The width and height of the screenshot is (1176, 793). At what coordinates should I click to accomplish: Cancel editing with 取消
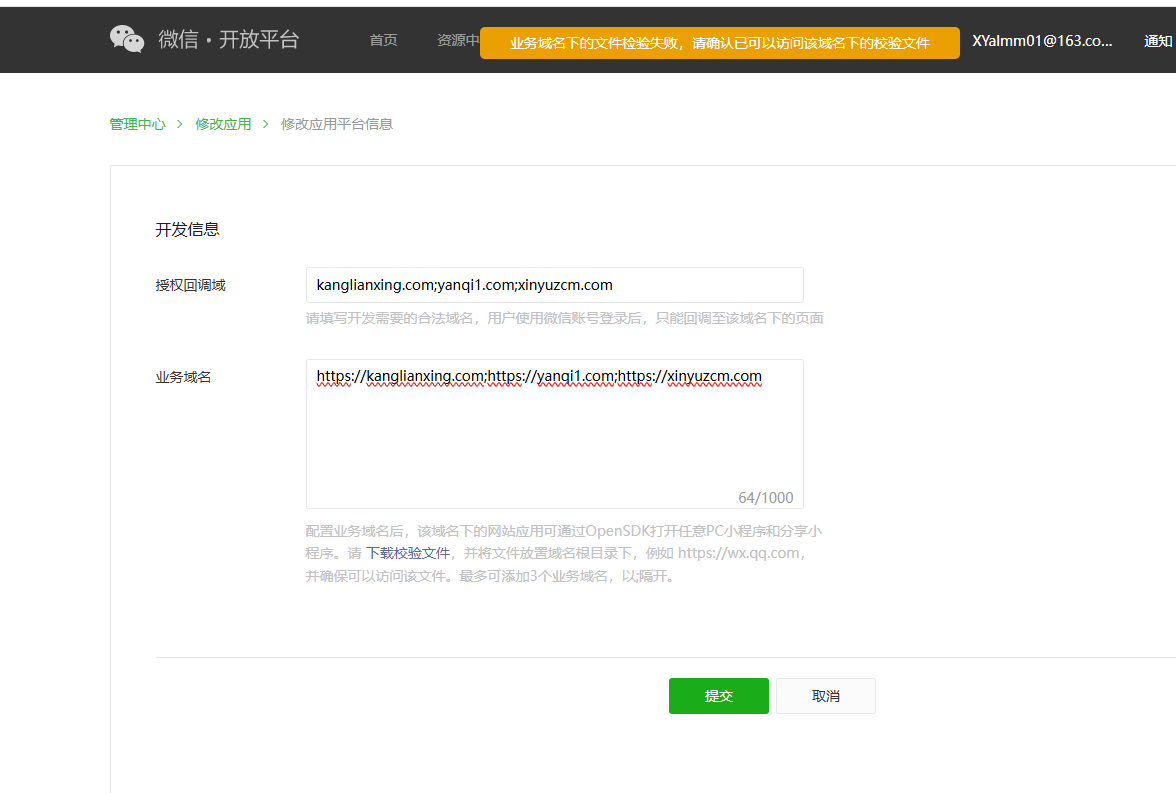(826, 695)
